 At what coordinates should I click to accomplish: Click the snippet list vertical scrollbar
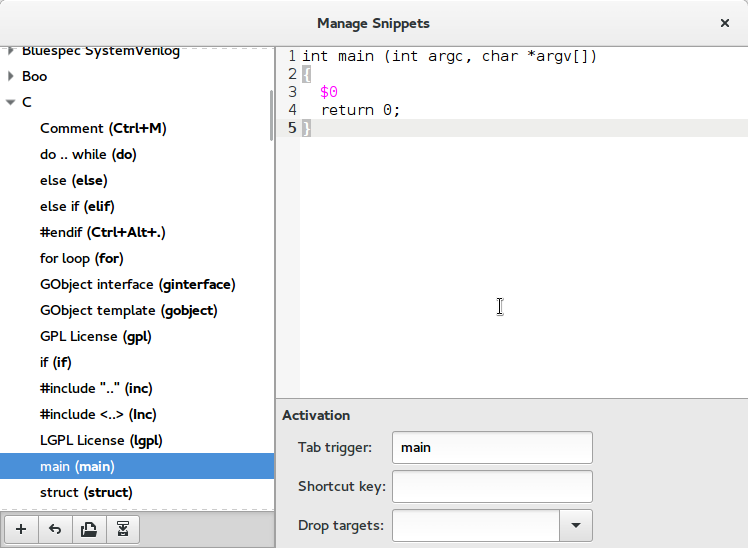pyautogui.click(x=271, y=117)
